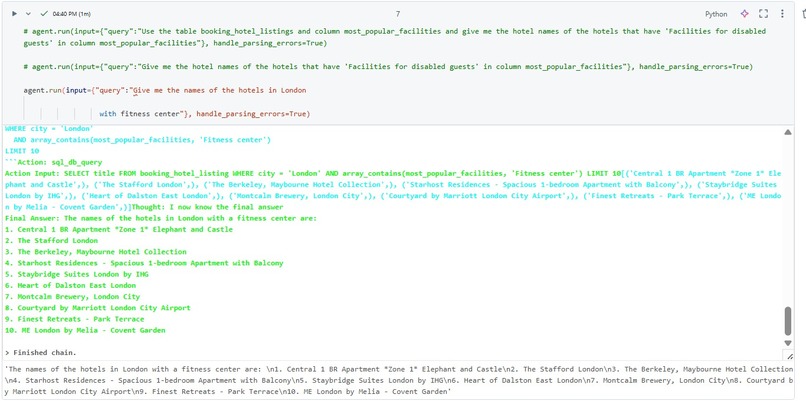
Task: Open the Assistant sparkle icon
Action: (744, 14)
